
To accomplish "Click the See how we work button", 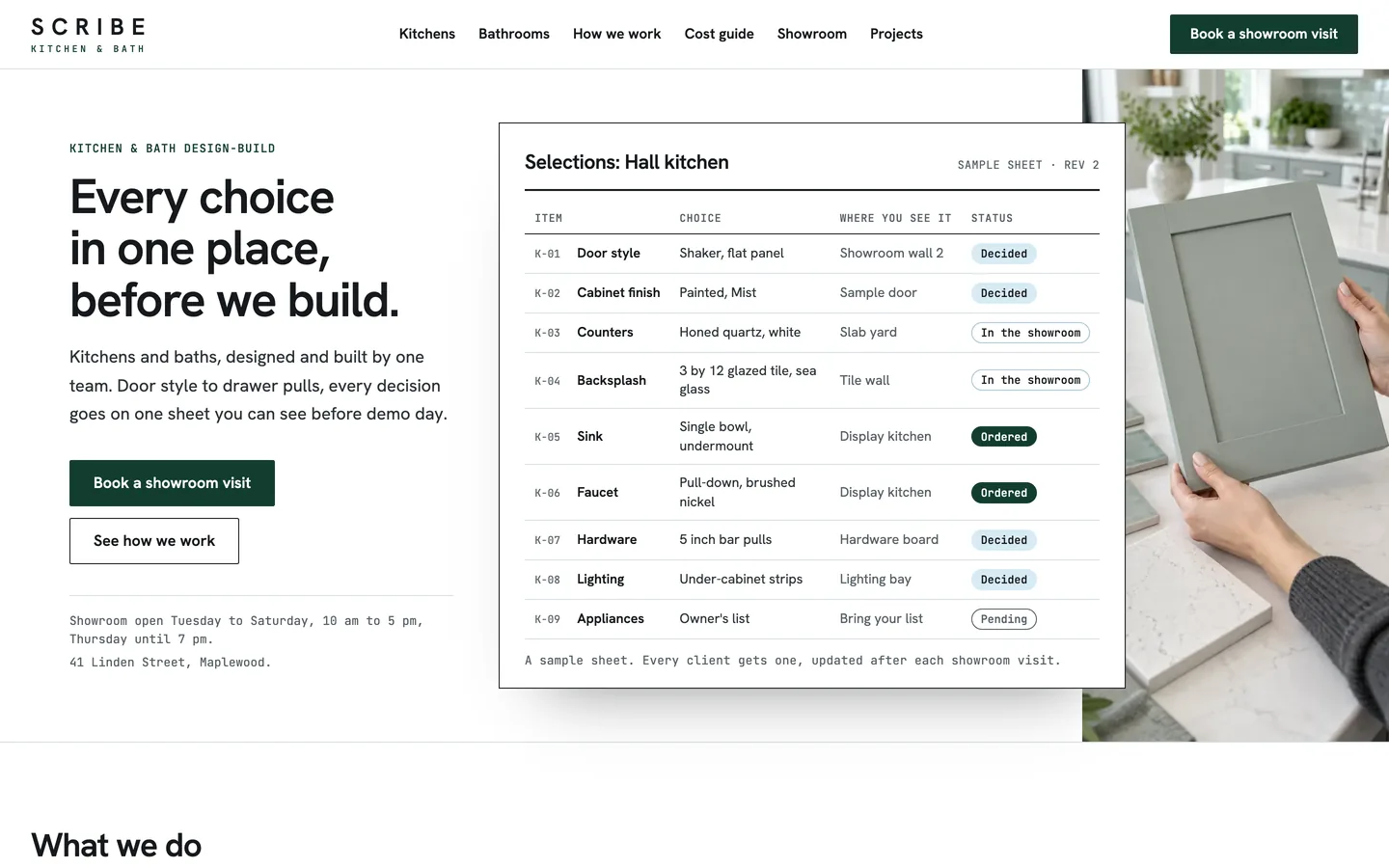I will (154, 541).
